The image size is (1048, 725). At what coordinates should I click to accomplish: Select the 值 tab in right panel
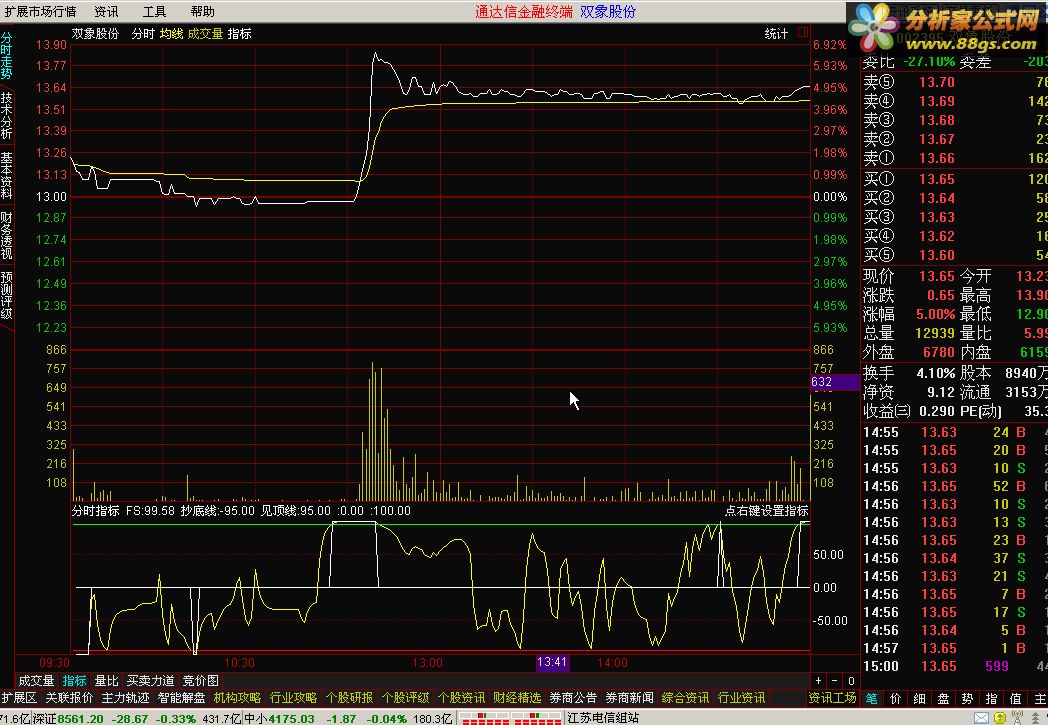click(x=1016, y=698)
